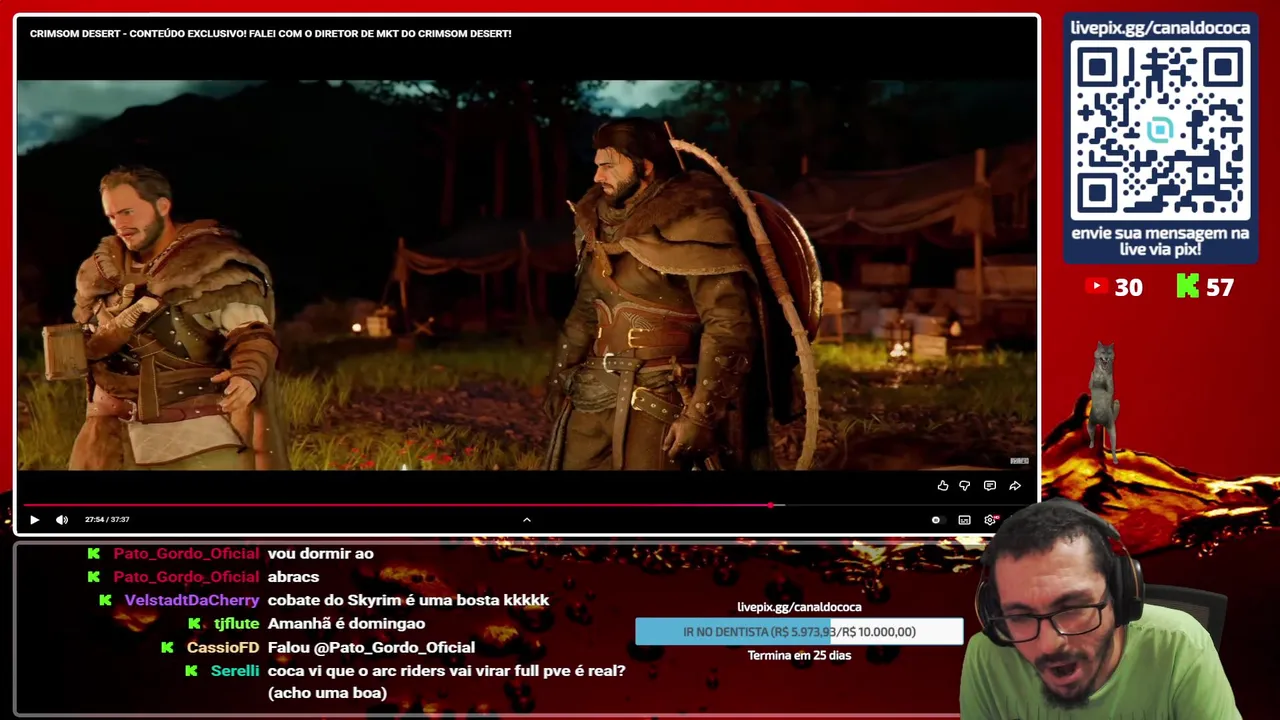Expand the chevron-up panel below the progress bar

click(527, 520)
